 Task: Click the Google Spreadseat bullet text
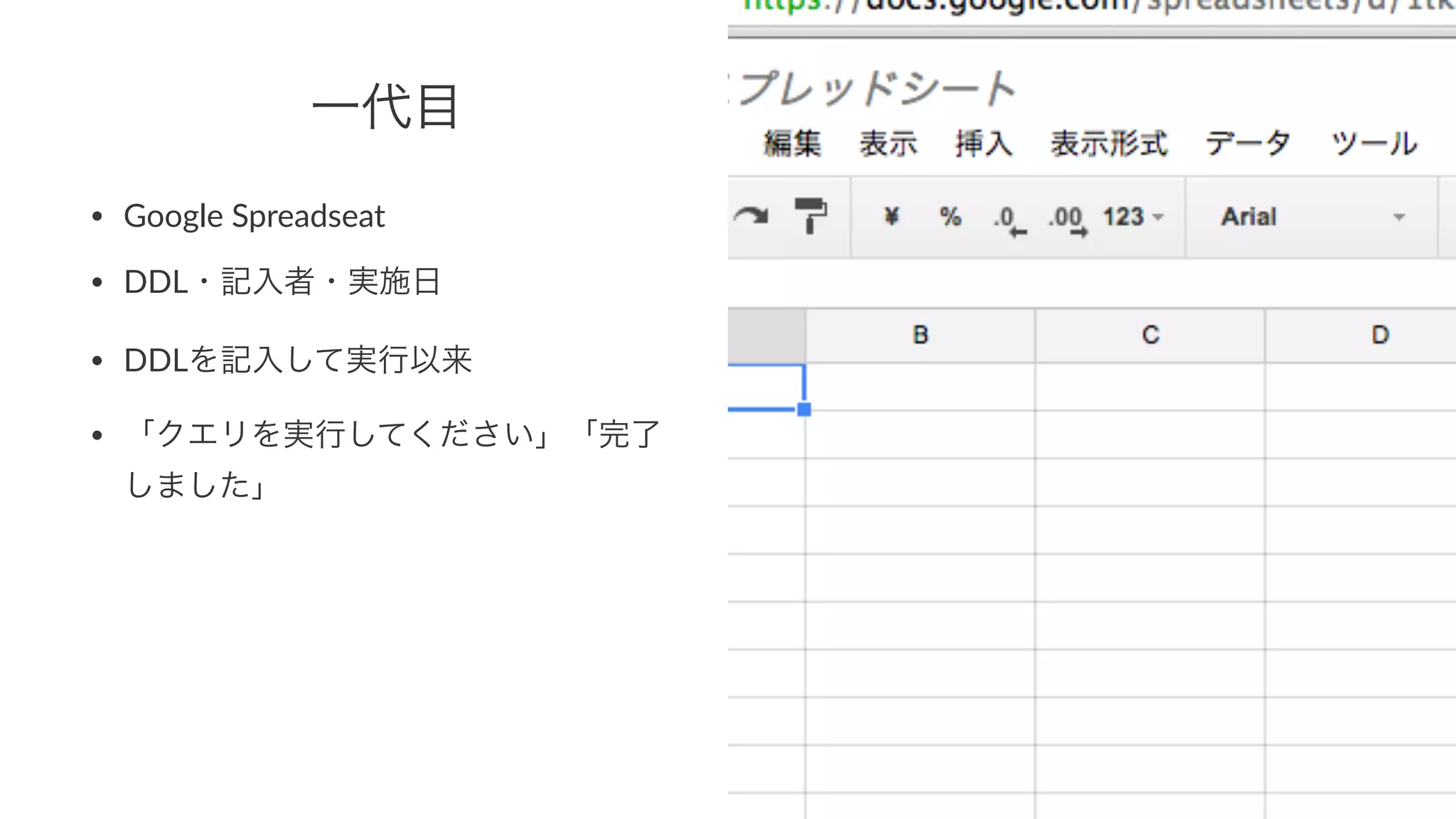[255, 216]
